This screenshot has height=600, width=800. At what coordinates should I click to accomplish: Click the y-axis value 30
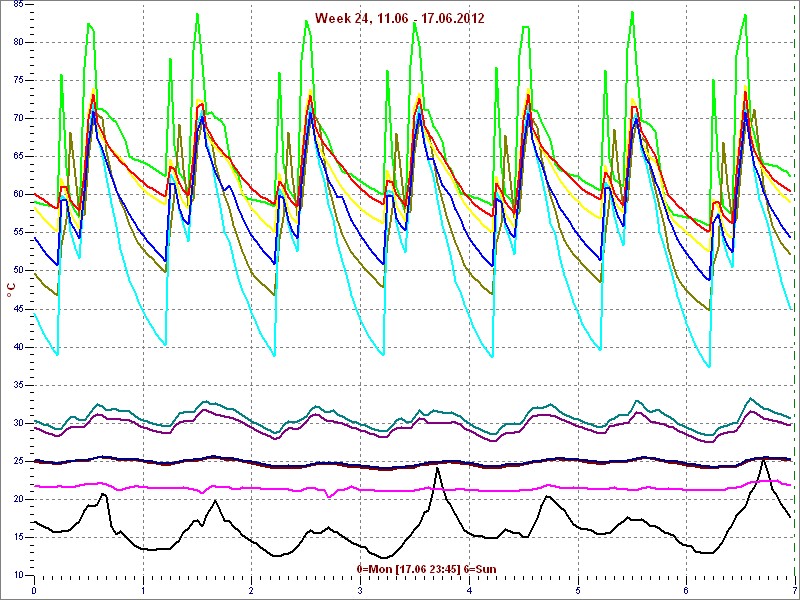tap(17, 423)
